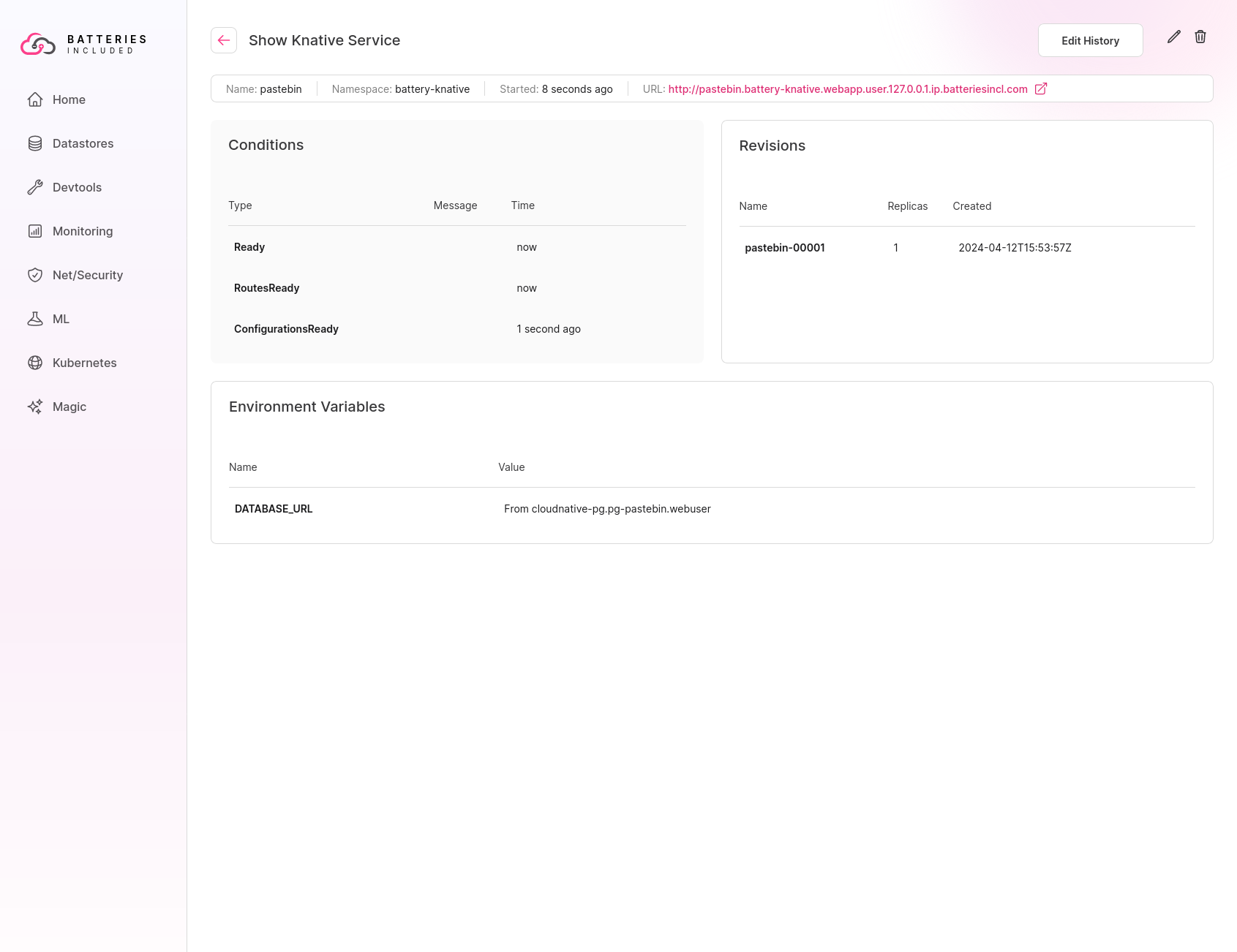1237x952 pixels.
Task: Select the DATABASE_URL environment variable row
Action: (x=274, y=509)
